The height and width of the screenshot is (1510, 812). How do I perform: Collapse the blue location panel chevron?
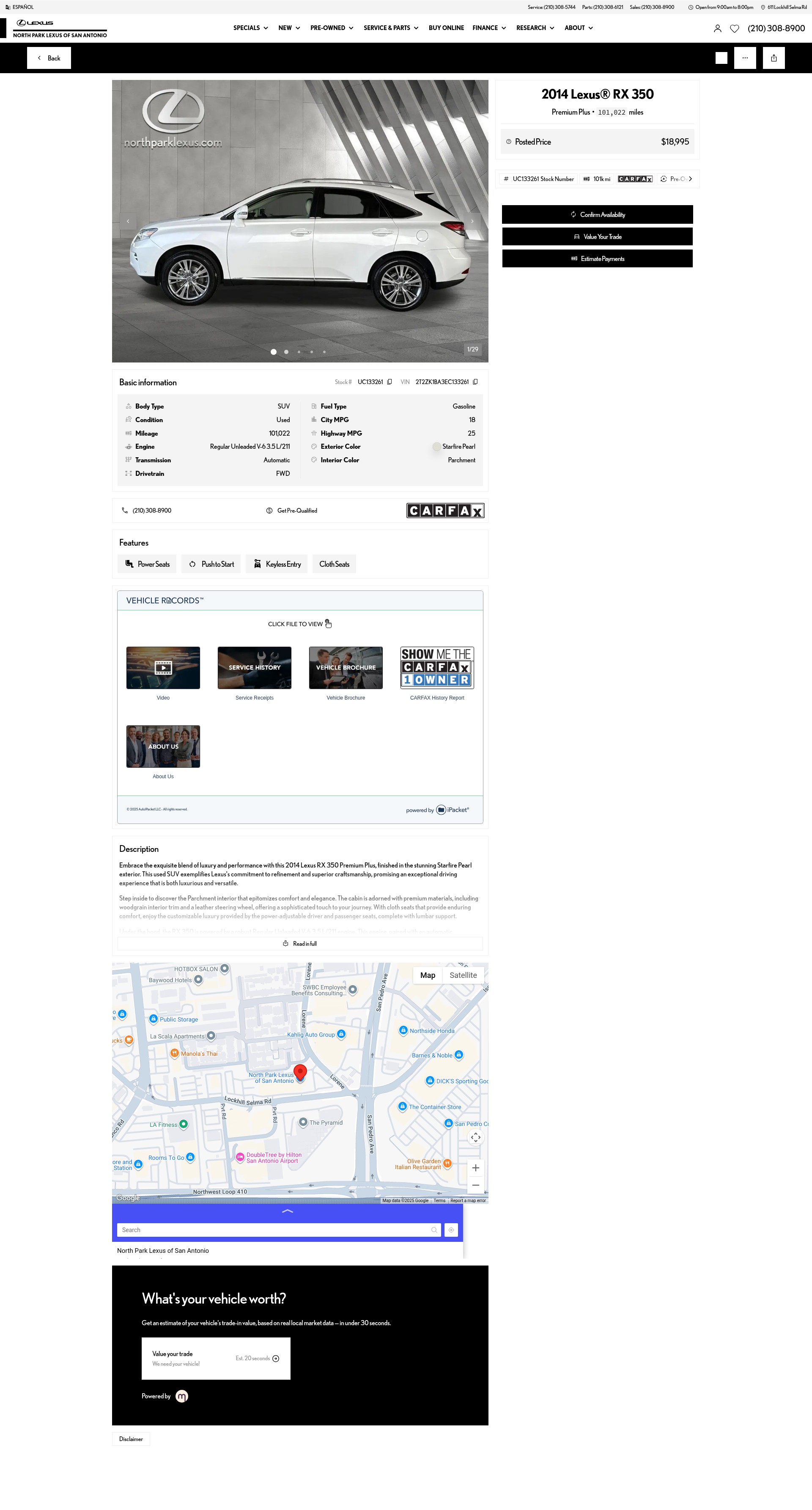(x=287, y=1211)
